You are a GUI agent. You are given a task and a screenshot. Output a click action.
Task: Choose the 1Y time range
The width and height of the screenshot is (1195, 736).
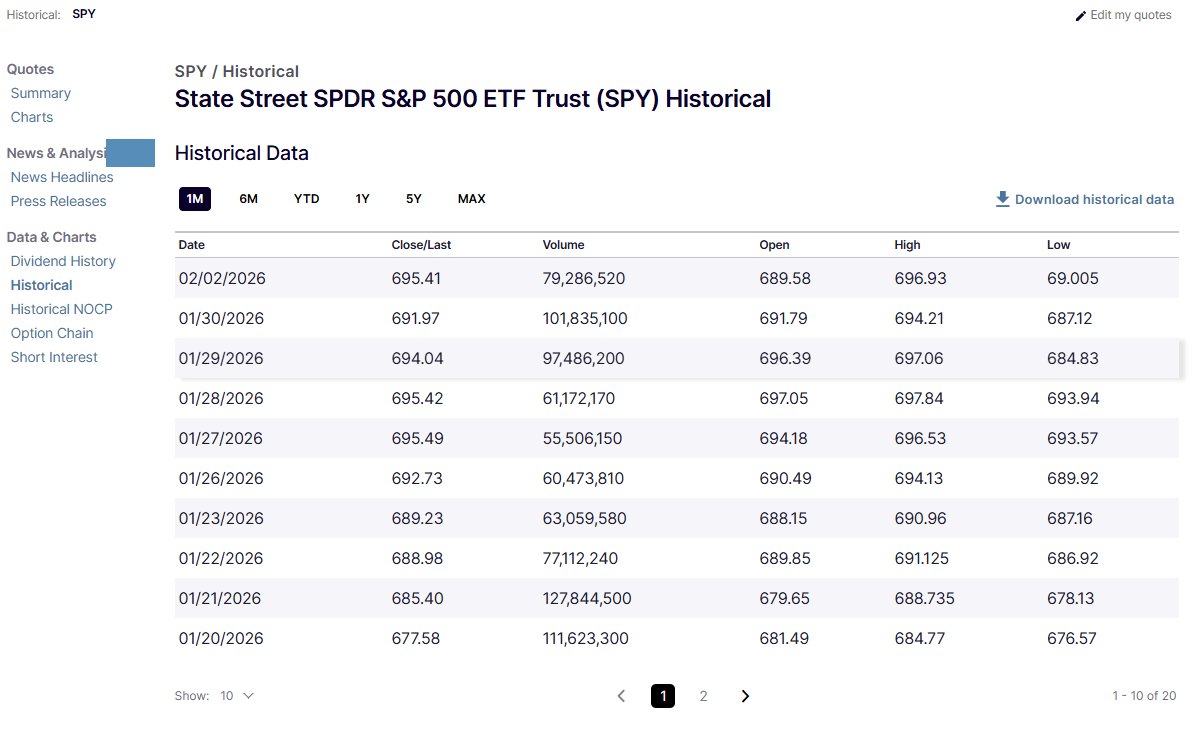(x=363, y=199)
